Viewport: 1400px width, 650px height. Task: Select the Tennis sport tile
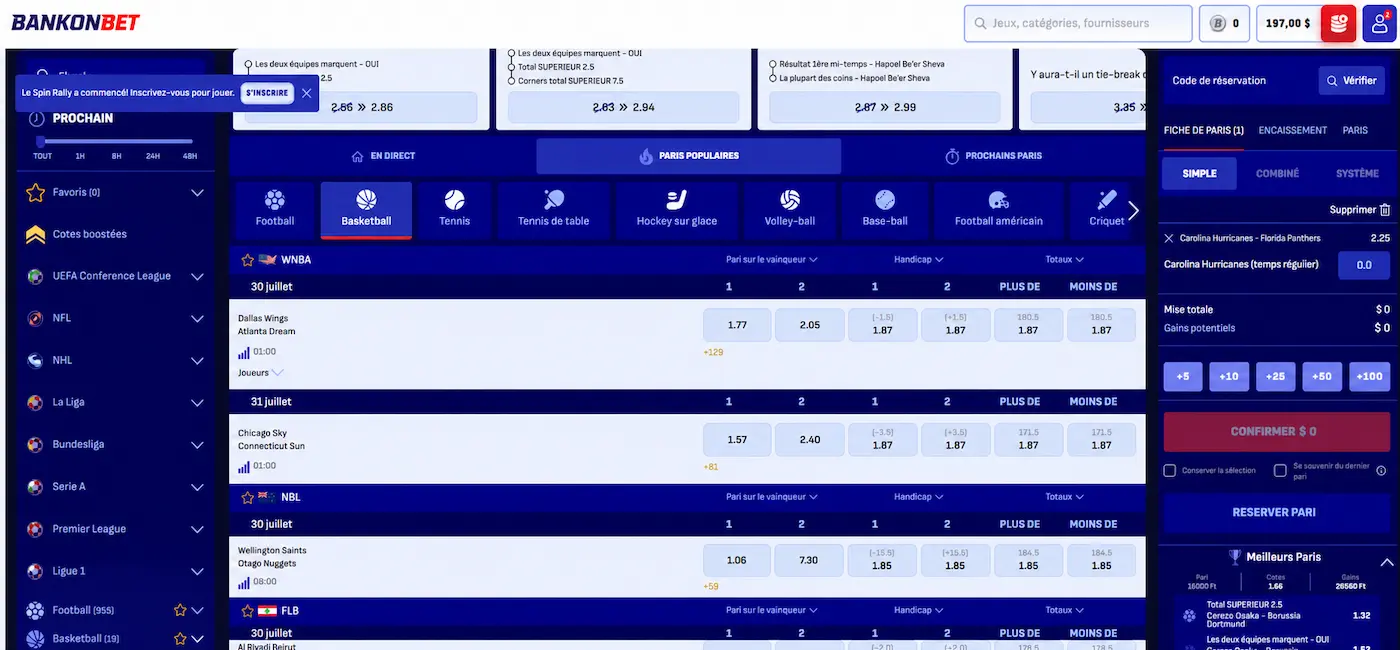pos(455,210)
